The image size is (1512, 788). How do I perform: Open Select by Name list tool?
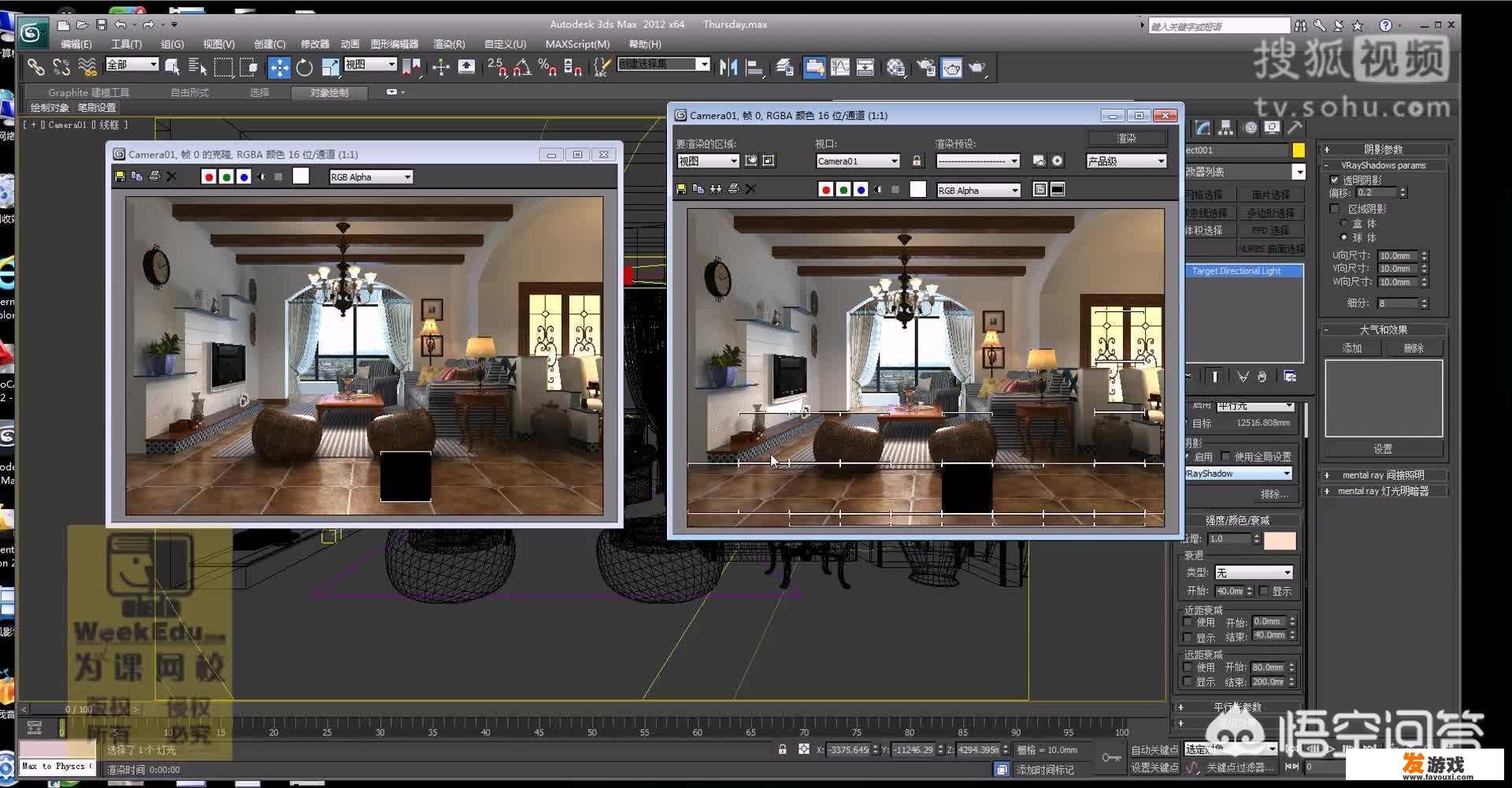pos(198,68)
